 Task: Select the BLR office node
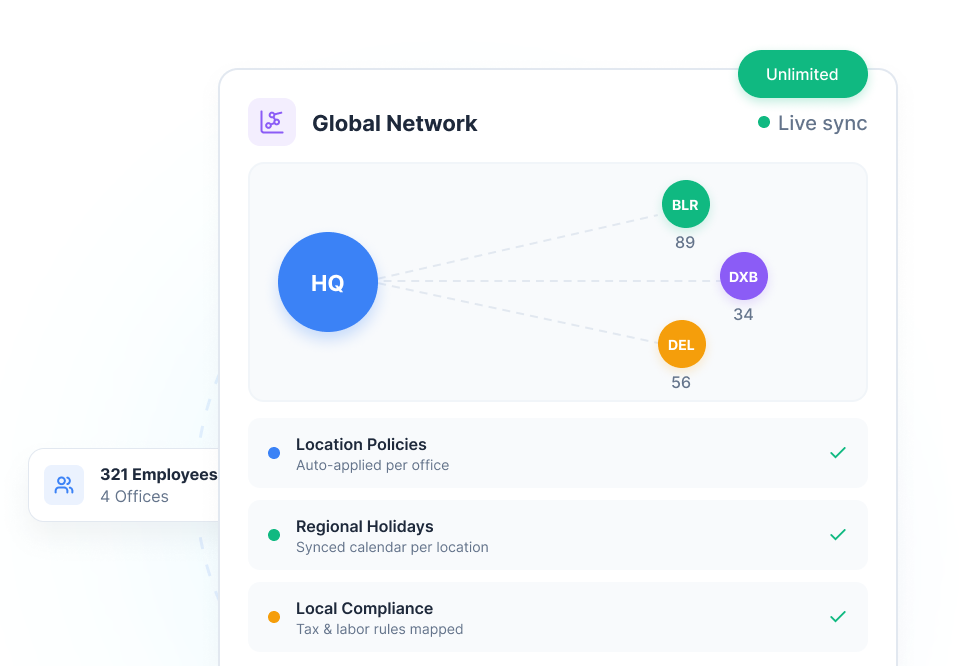pos(685,204)
